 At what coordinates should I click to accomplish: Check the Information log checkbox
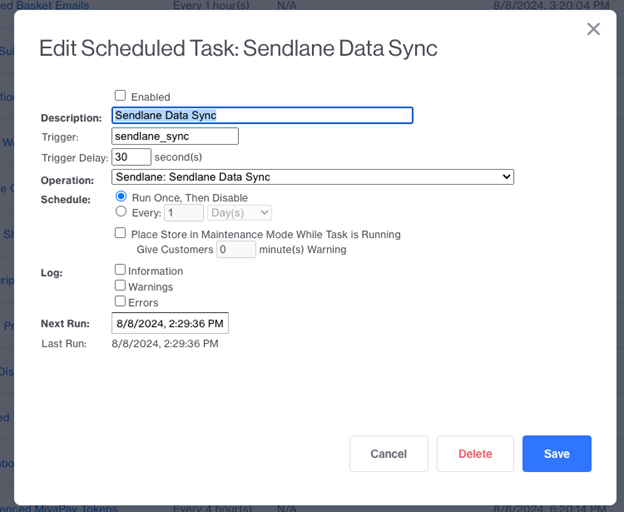[x=120, y=269]
